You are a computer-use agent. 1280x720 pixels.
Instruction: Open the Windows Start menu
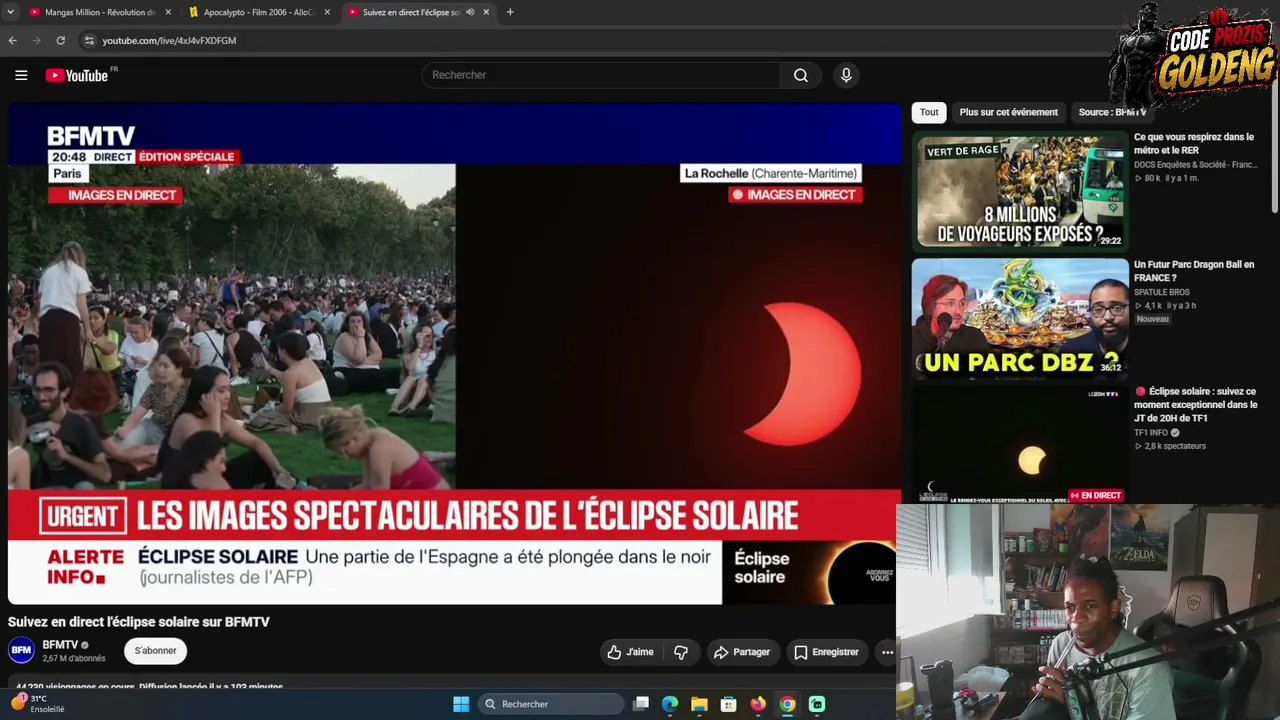click(x=461, y=704)
